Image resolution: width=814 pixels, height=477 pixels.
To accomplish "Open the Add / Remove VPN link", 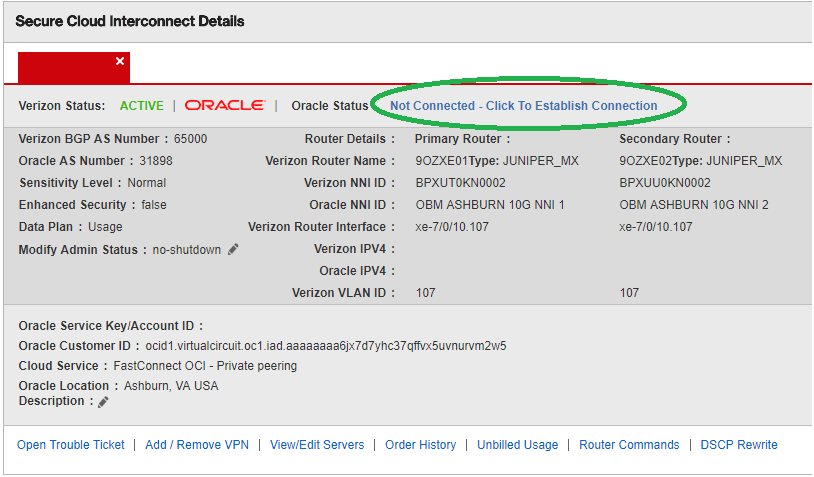I will tap(197, 445).
